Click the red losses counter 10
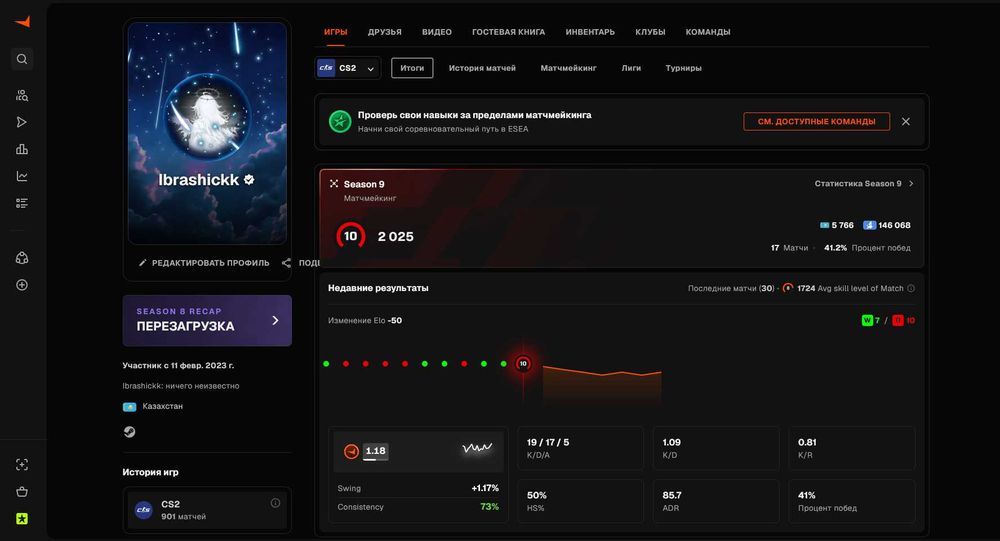 point(904,320)
